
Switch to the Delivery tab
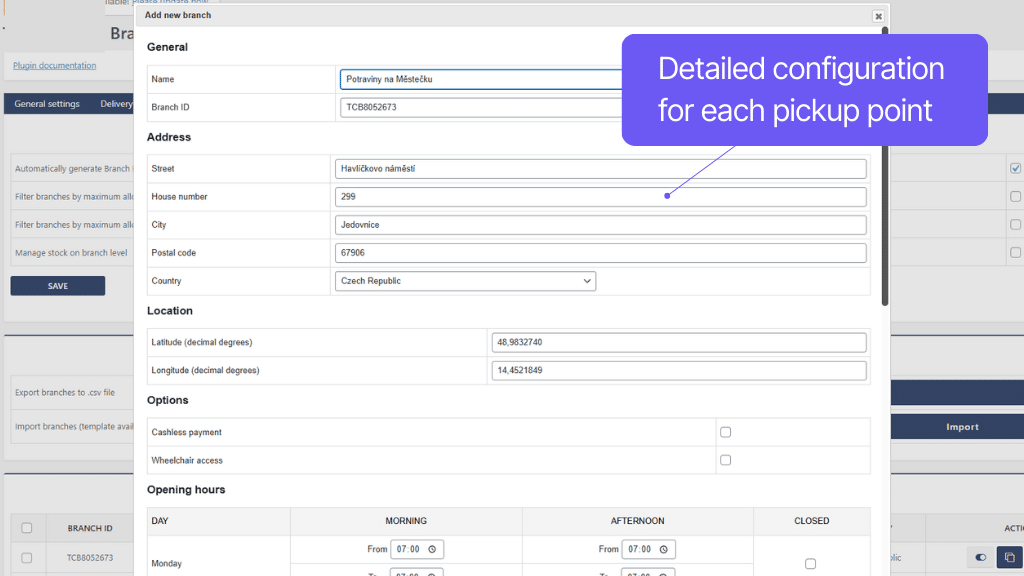tap(116, 104)
